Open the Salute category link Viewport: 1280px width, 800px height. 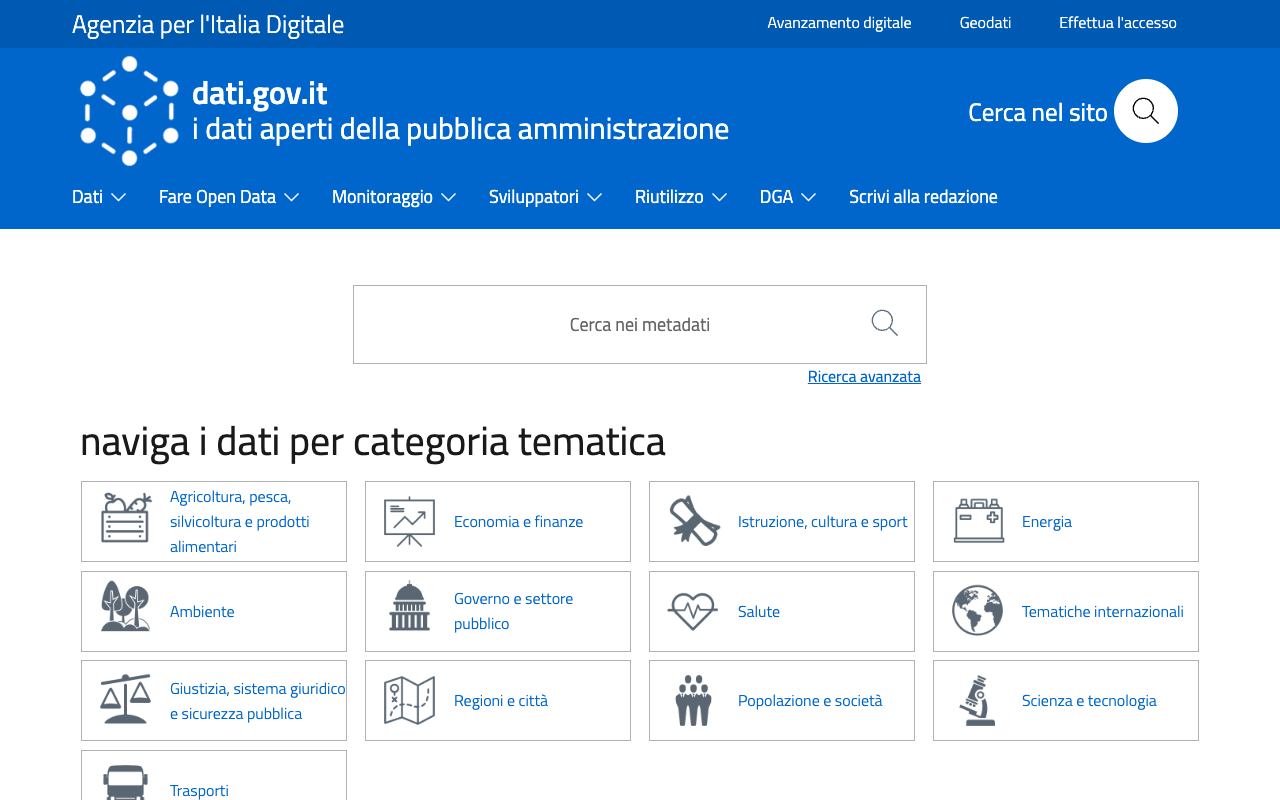(759, 611)
